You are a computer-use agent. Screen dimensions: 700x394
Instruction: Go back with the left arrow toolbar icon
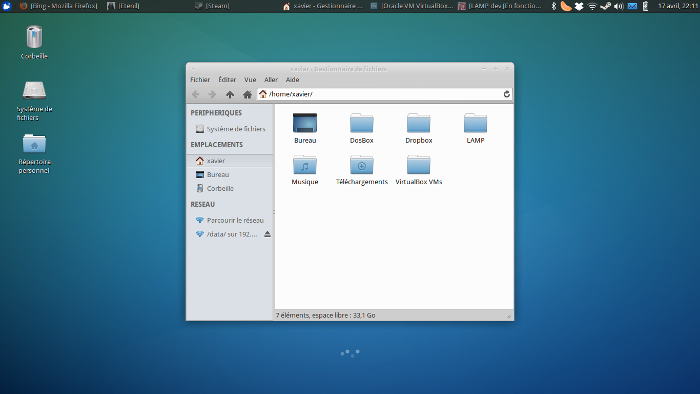[196, 94]
